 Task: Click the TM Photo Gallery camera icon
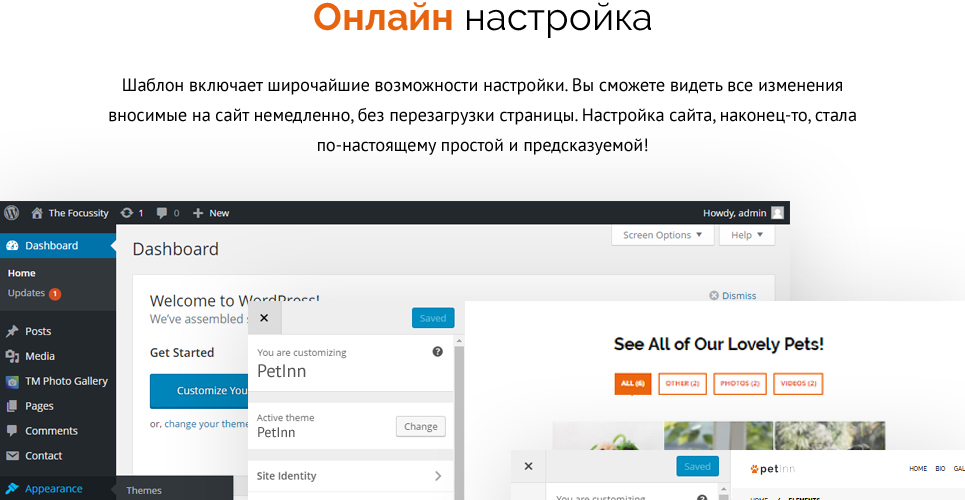[x=12, y=381]
